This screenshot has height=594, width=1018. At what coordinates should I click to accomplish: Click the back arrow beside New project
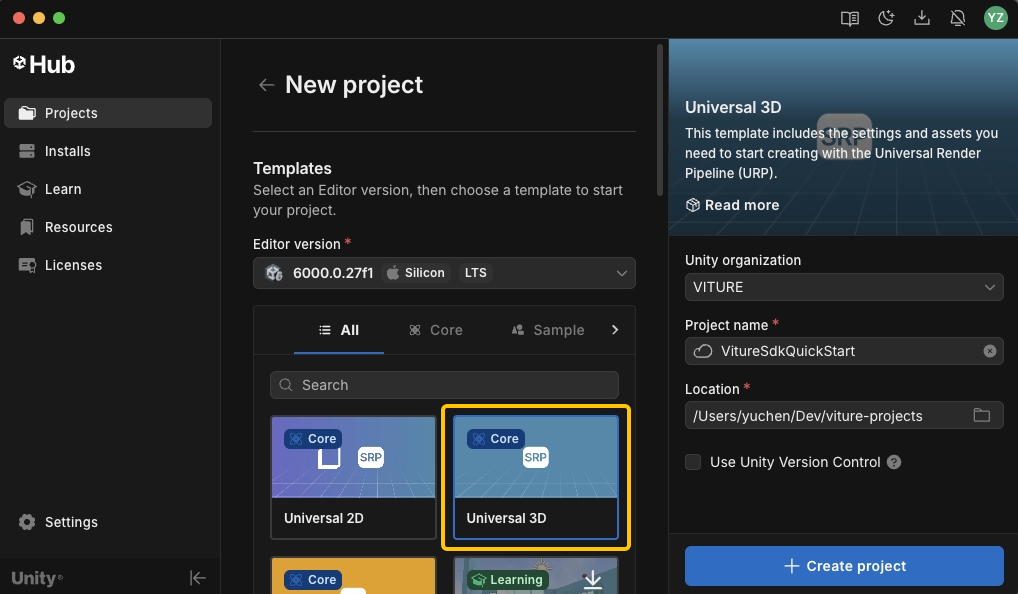tap(266, 86)
